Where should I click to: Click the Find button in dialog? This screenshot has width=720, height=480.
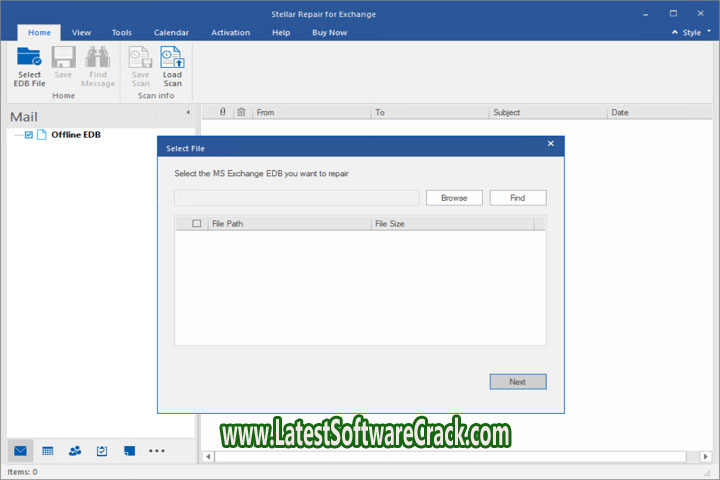(x=518, y=198)
